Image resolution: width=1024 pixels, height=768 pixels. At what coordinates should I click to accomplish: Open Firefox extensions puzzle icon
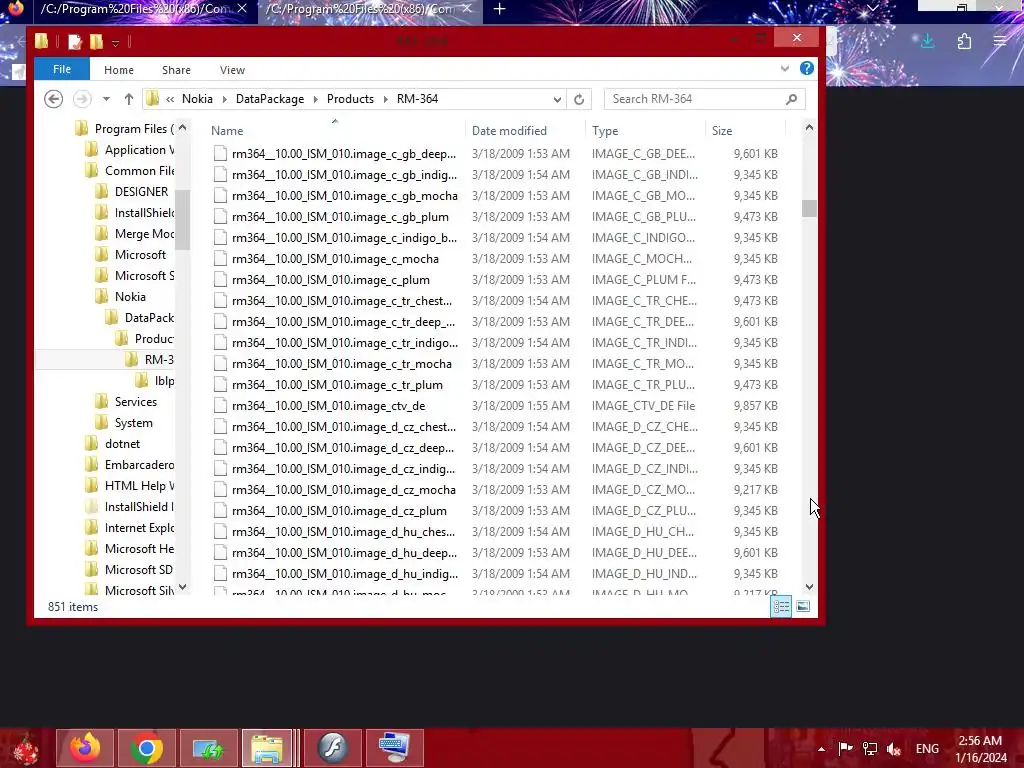point(964,42)
